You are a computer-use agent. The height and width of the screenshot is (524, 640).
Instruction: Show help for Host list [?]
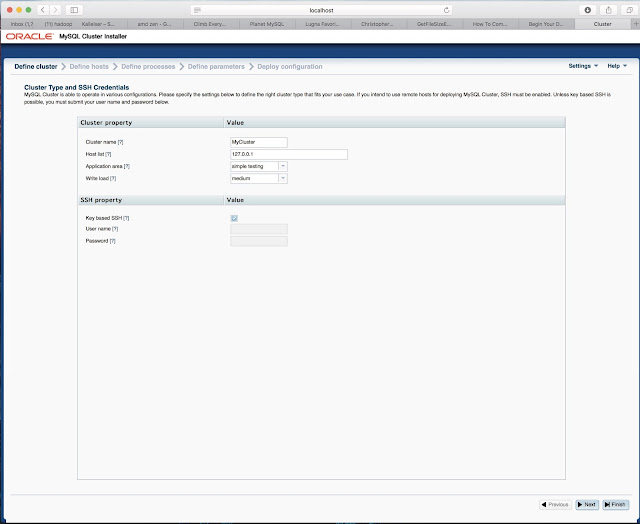tap(108, 154)
